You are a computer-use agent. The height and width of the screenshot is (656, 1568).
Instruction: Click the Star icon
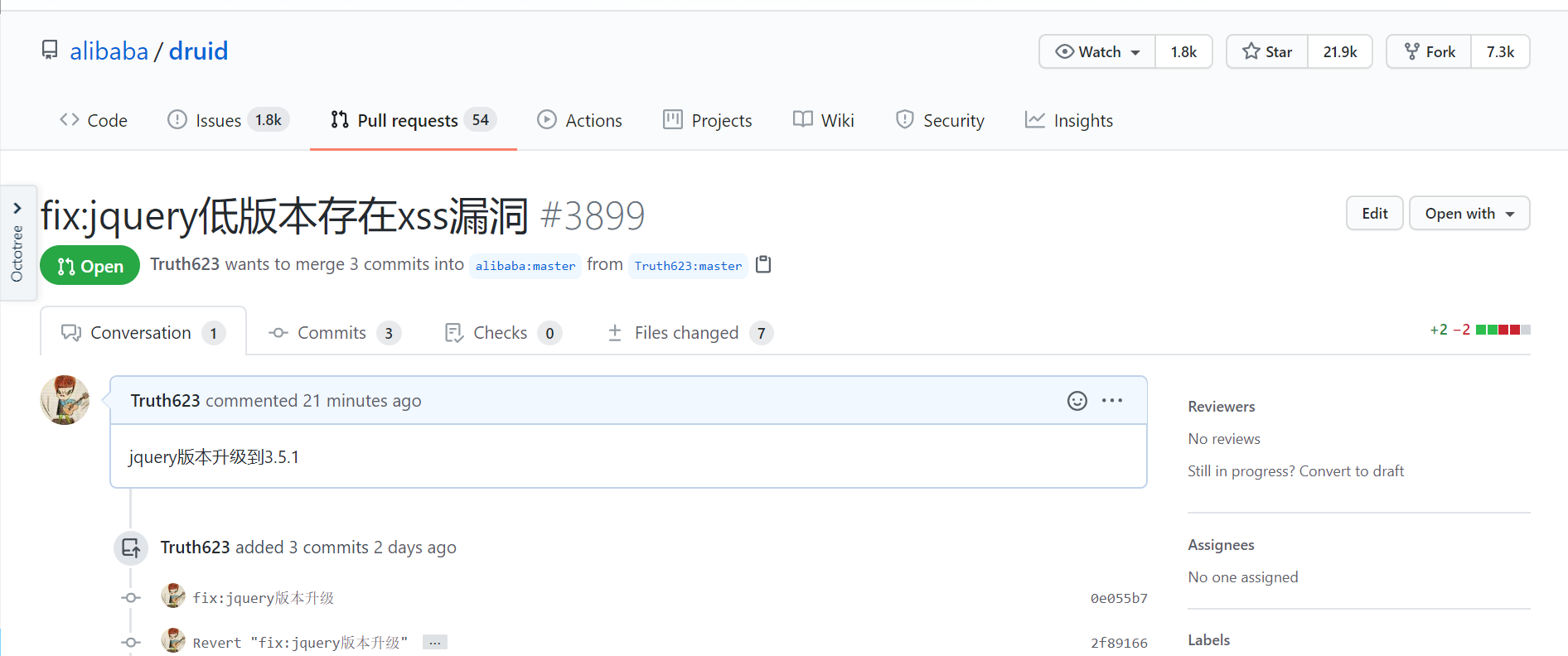pos(1251,51)
